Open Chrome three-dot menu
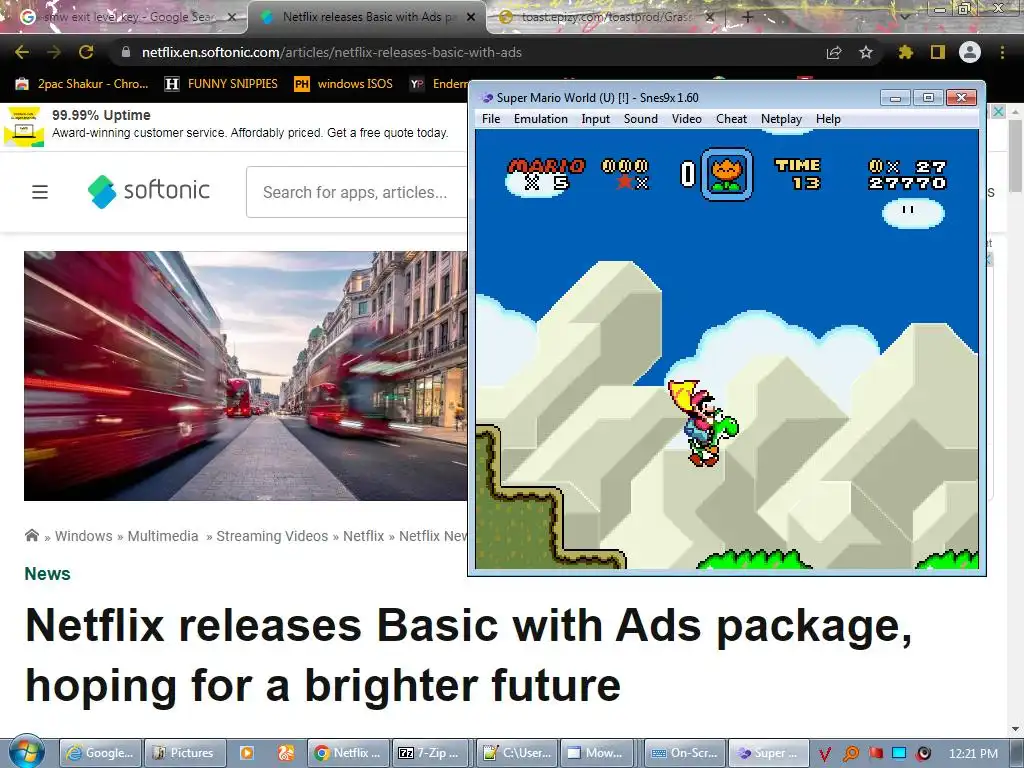 pyautogui.click(x=1002, y=52)
